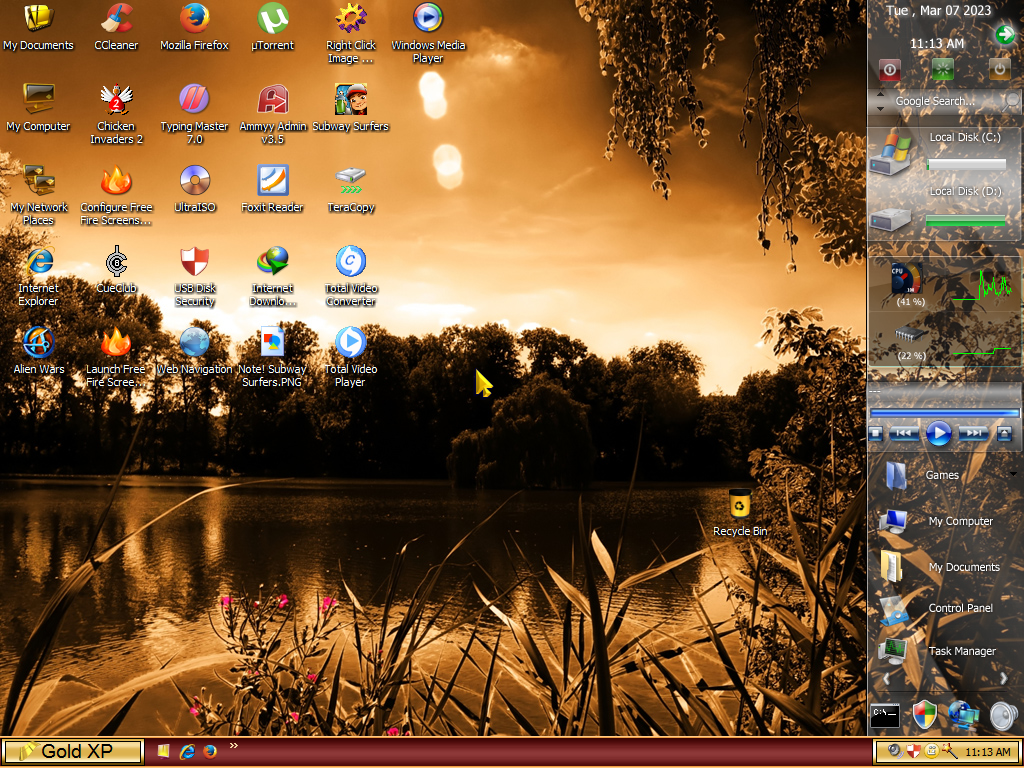Click the TeraCopy desktop shortcut
Image resolution: width=1024 pixels, height=768 pixels.
(x=350, y=181)
